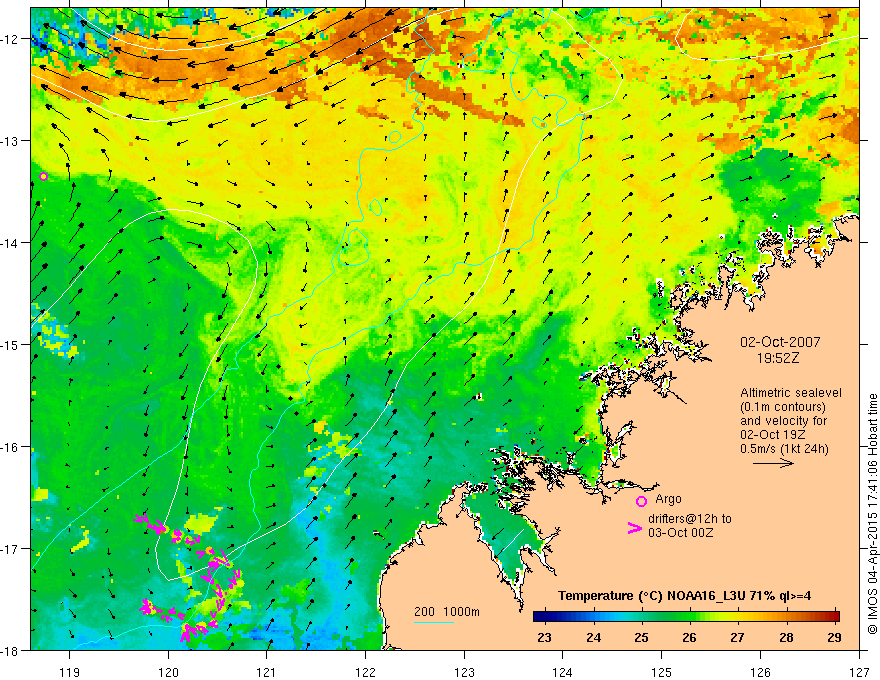
Task: Click the 26 label under the color bar
Action: coord(690,637)
